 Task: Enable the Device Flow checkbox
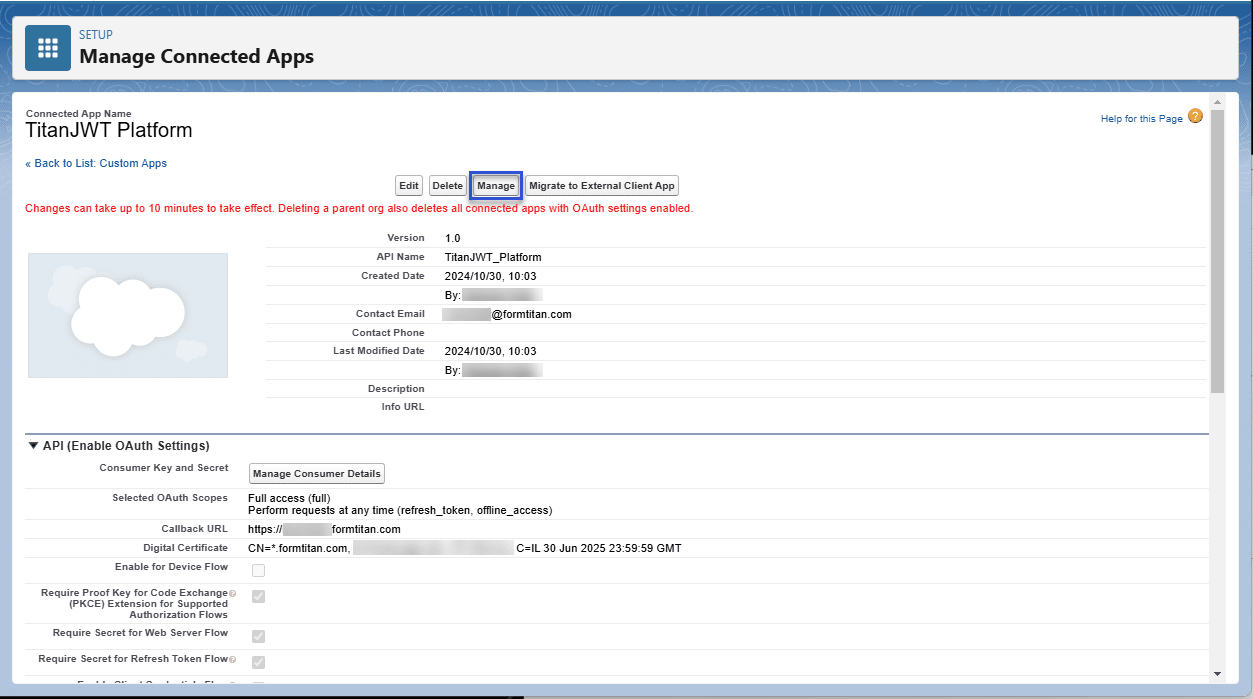(257, 570)
